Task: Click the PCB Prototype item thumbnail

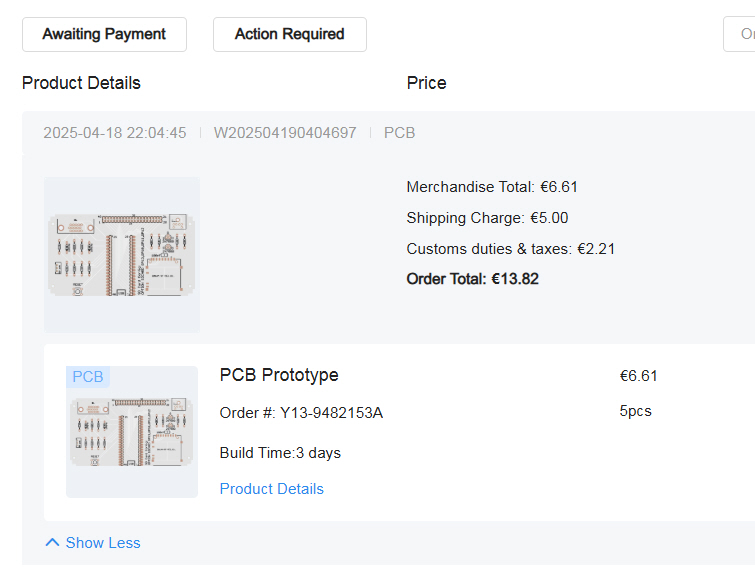Action: point(132,432)
